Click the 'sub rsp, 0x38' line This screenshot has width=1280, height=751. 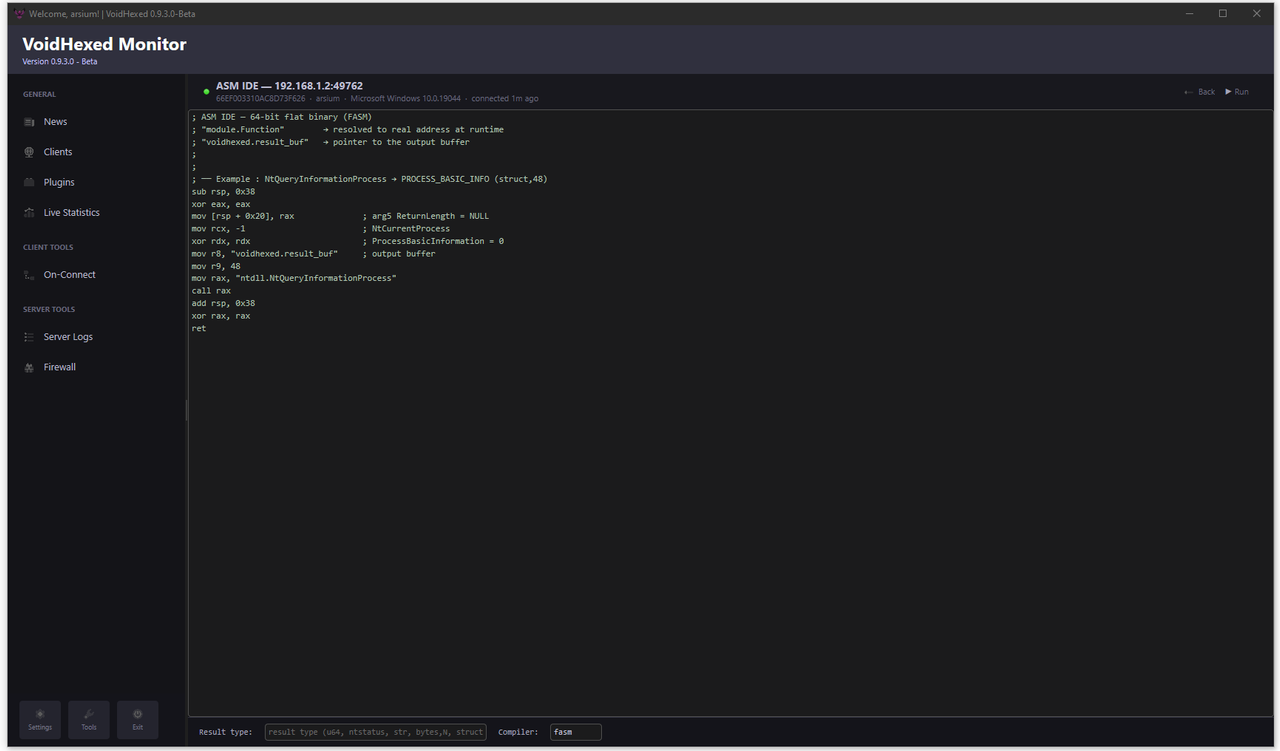click(x=223, y=192)
